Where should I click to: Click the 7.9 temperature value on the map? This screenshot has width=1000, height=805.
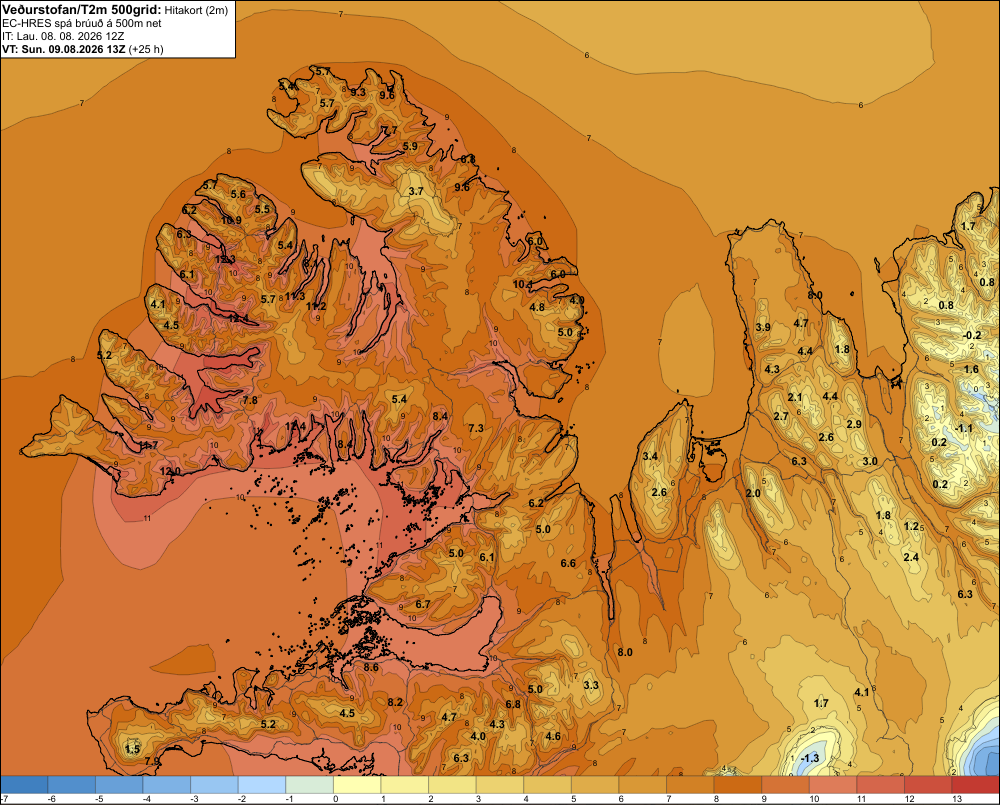[x=152, y=762]
